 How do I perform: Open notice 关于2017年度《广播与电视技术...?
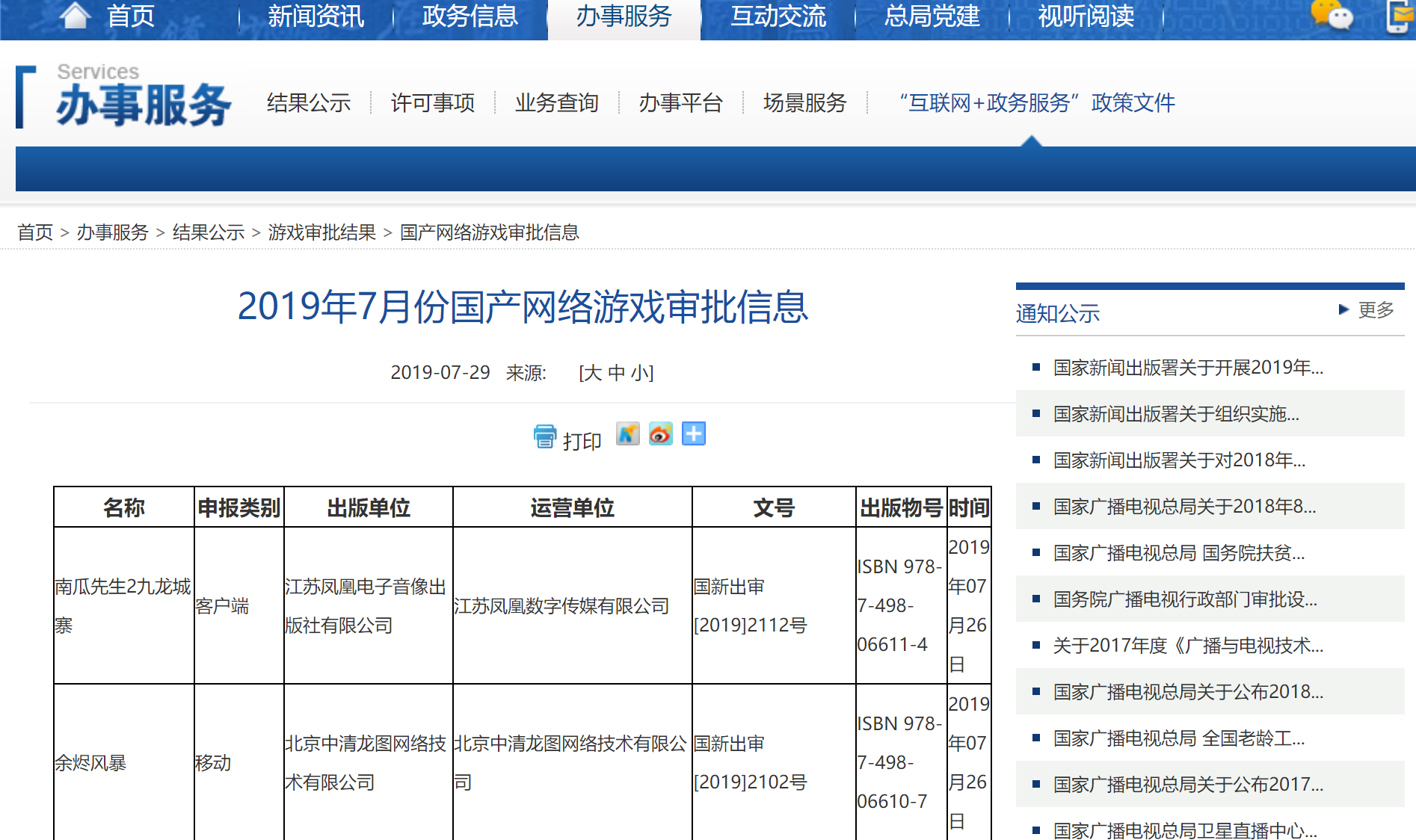pos(1188,645)
